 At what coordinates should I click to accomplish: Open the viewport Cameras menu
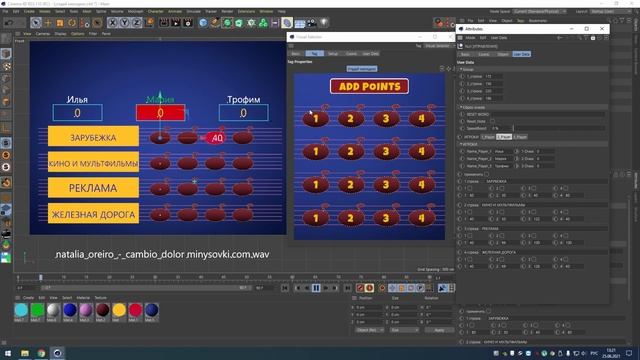[42, 34]
